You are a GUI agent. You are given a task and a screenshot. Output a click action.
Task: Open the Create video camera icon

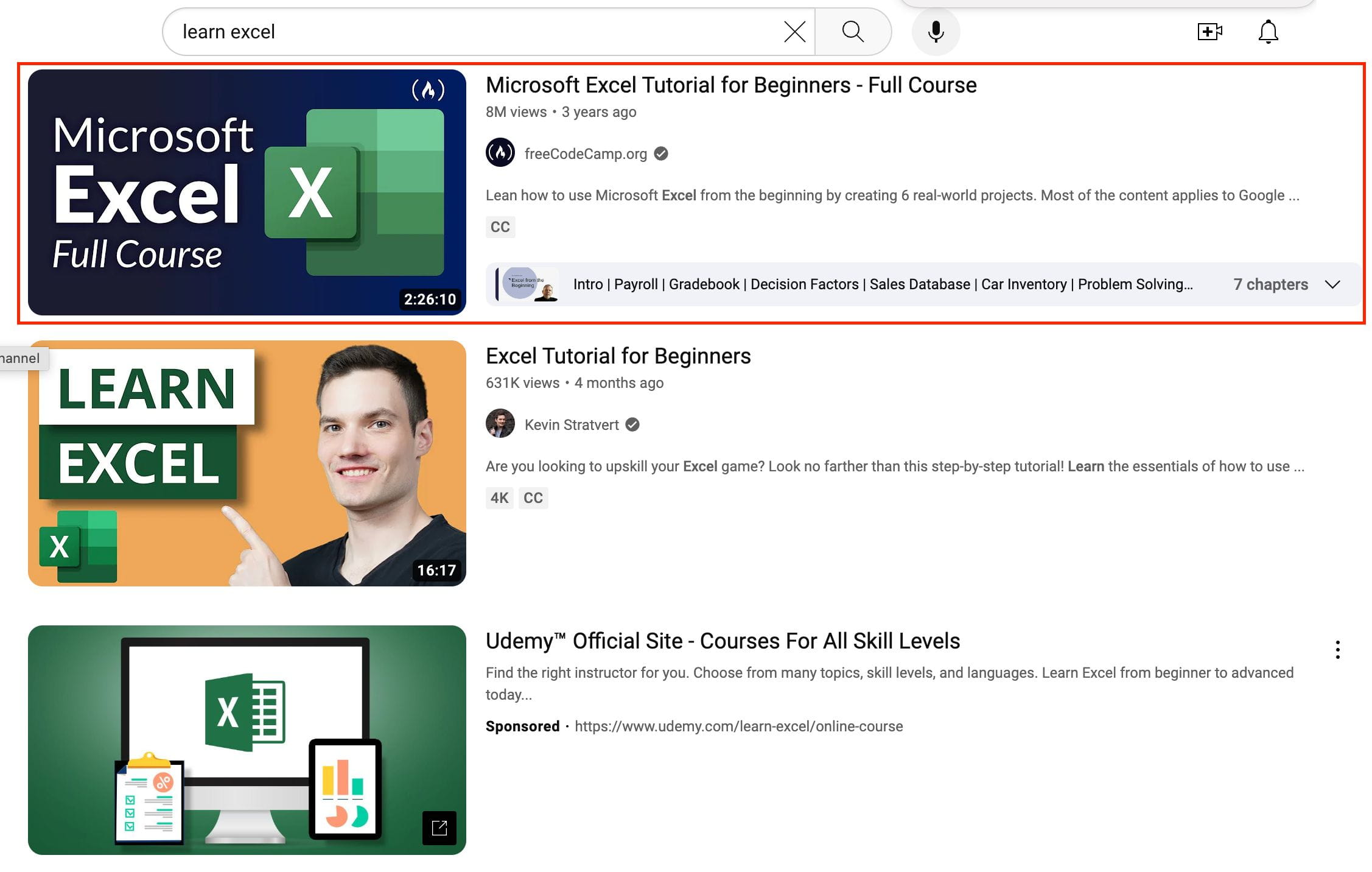[1209, 32]
